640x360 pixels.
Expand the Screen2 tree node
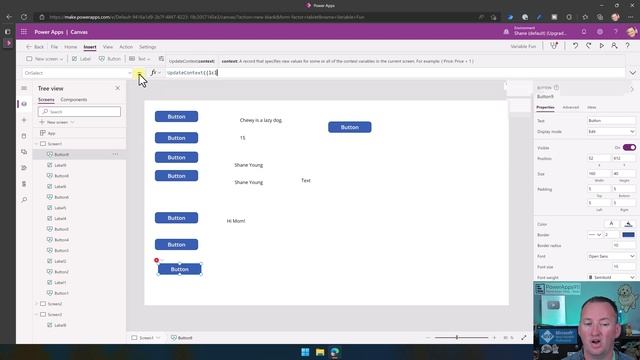point(36,304)
